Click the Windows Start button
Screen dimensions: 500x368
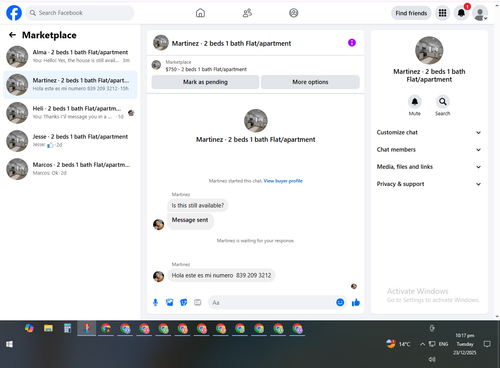pos(9,344)
